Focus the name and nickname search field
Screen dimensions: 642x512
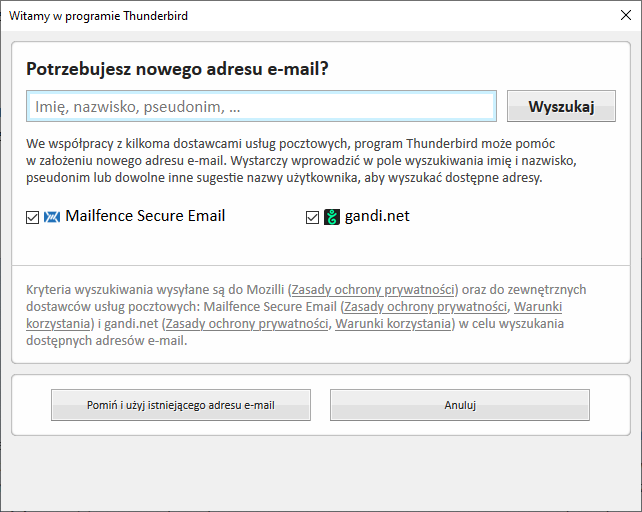click(261, 106)
